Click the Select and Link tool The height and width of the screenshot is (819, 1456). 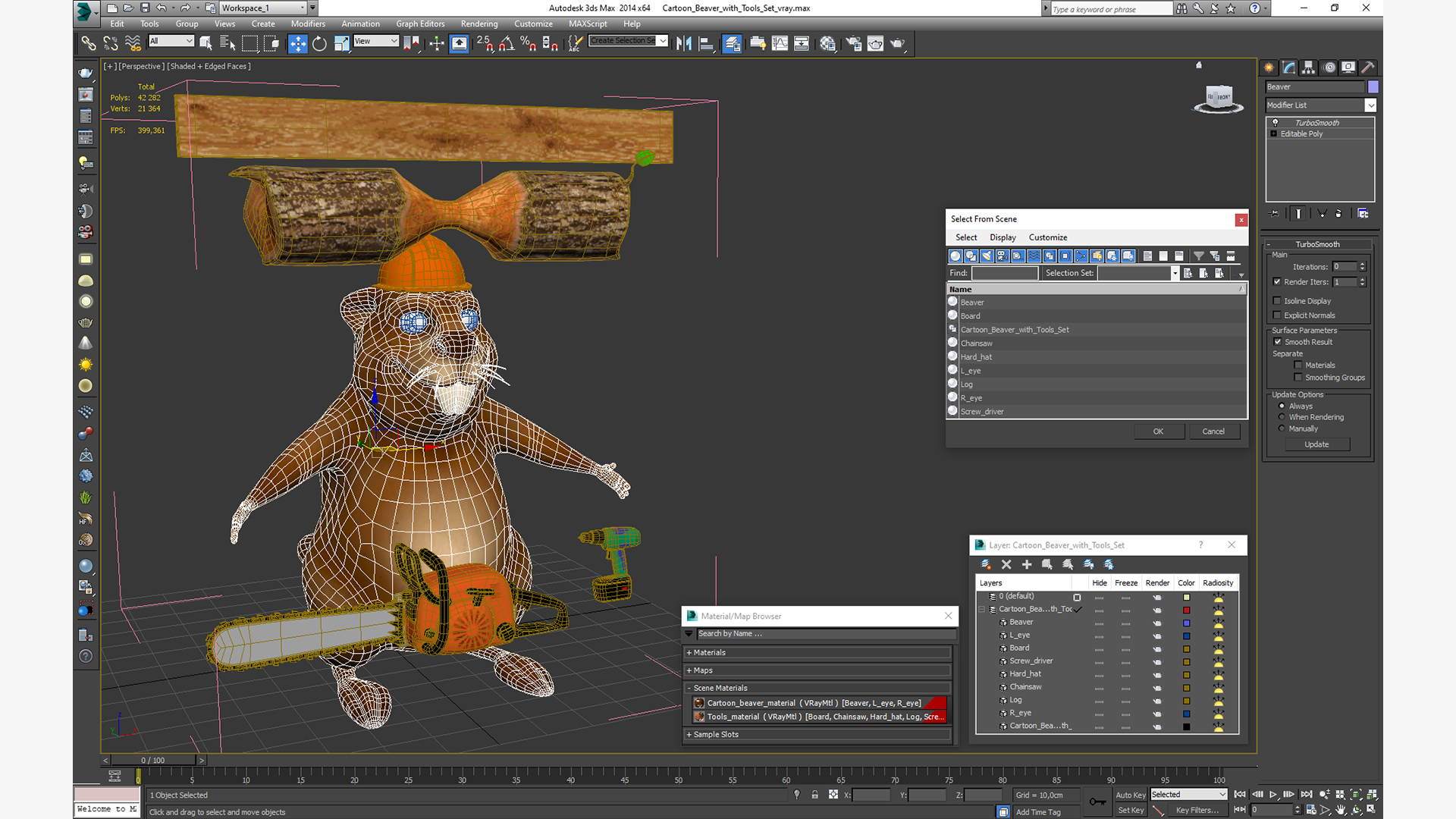(89, 44)
